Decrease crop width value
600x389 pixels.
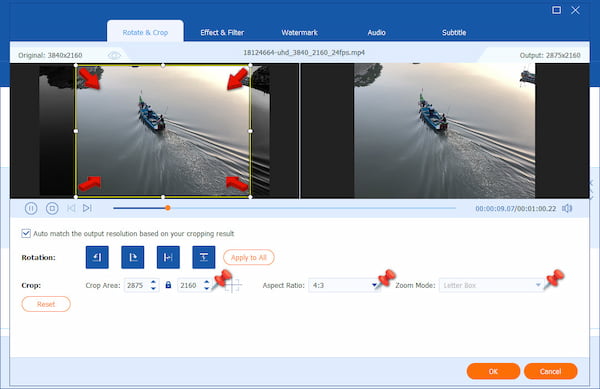153,288
